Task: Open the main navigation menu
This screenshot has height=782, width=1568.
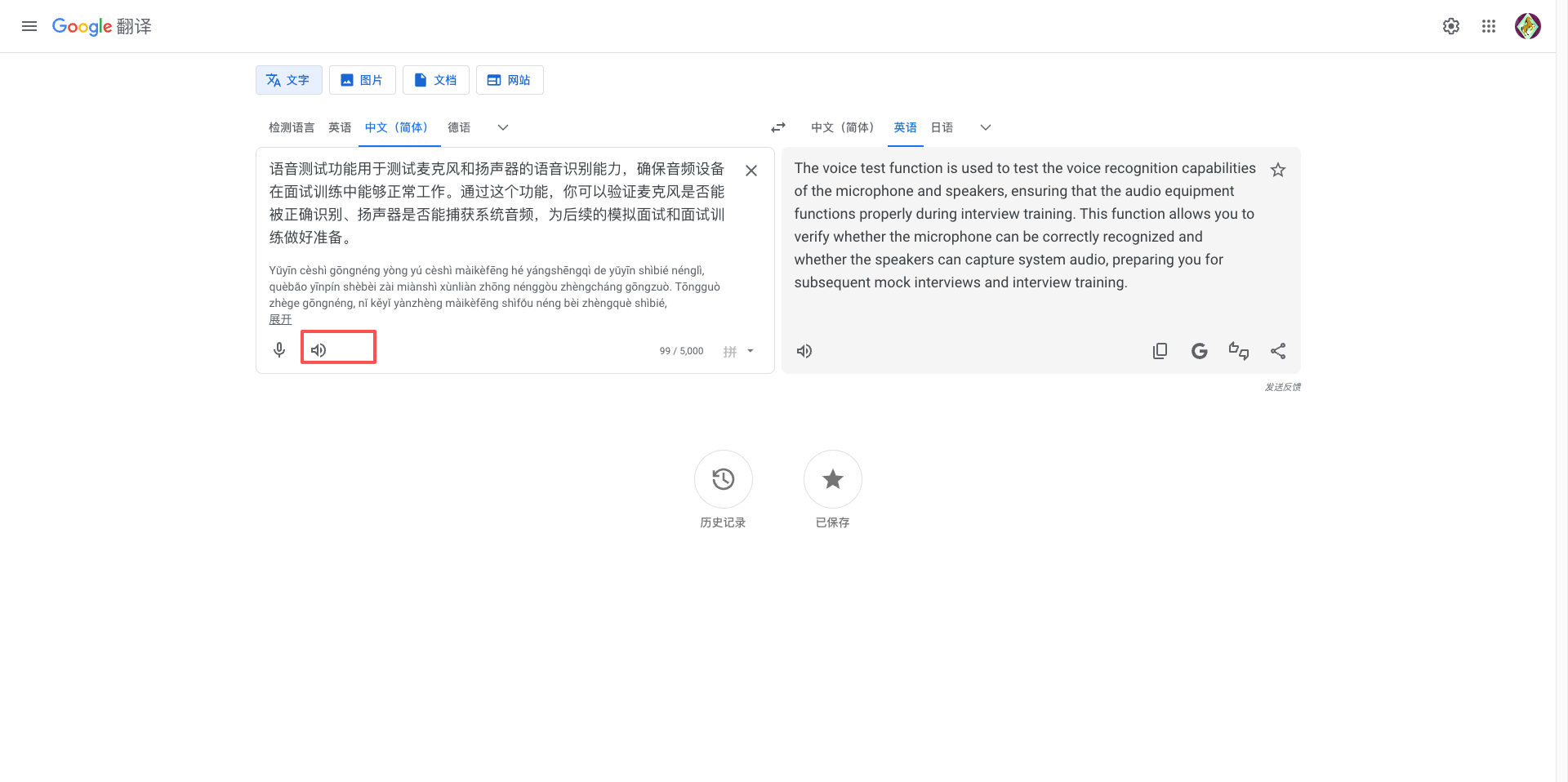Action: (x=29, y=25)
